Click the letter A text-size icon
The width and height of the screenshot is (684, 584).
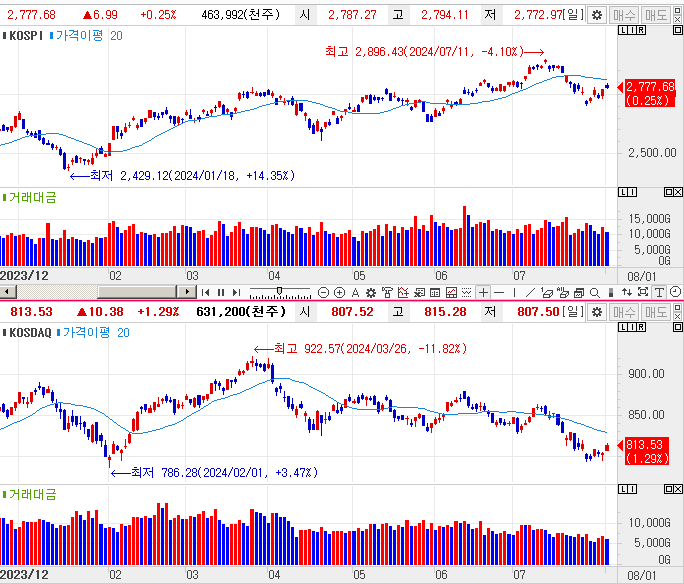coord(356,292)
